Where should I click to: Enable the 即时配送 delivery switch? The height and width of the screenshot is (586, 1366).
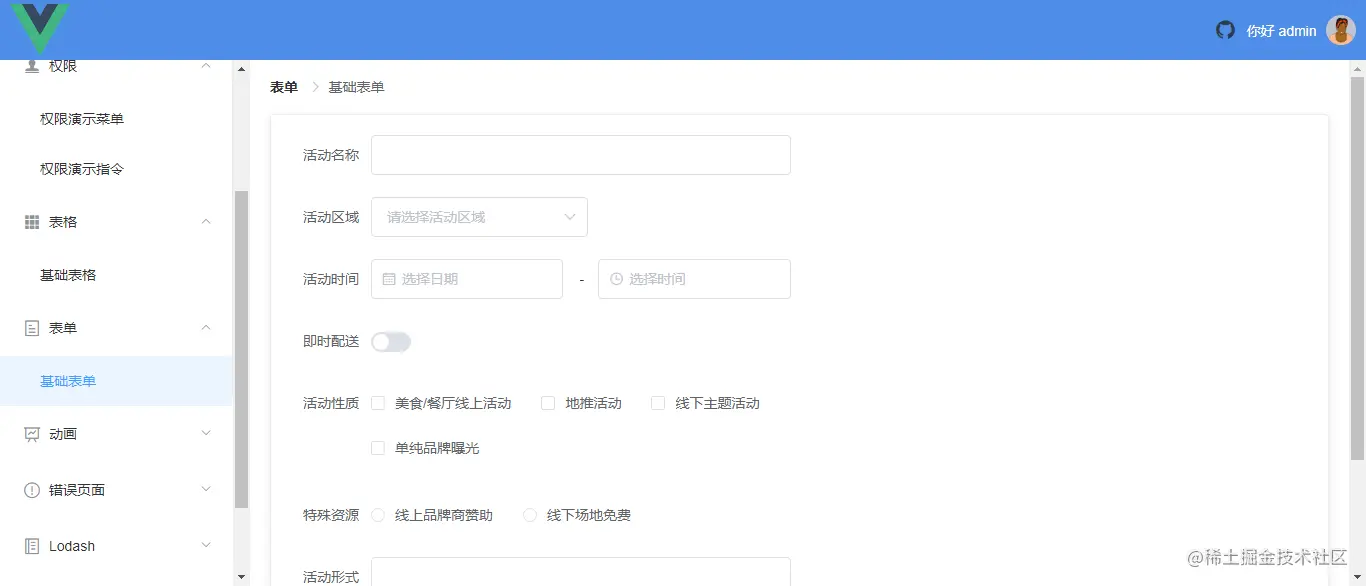click(x=391, y=341)
